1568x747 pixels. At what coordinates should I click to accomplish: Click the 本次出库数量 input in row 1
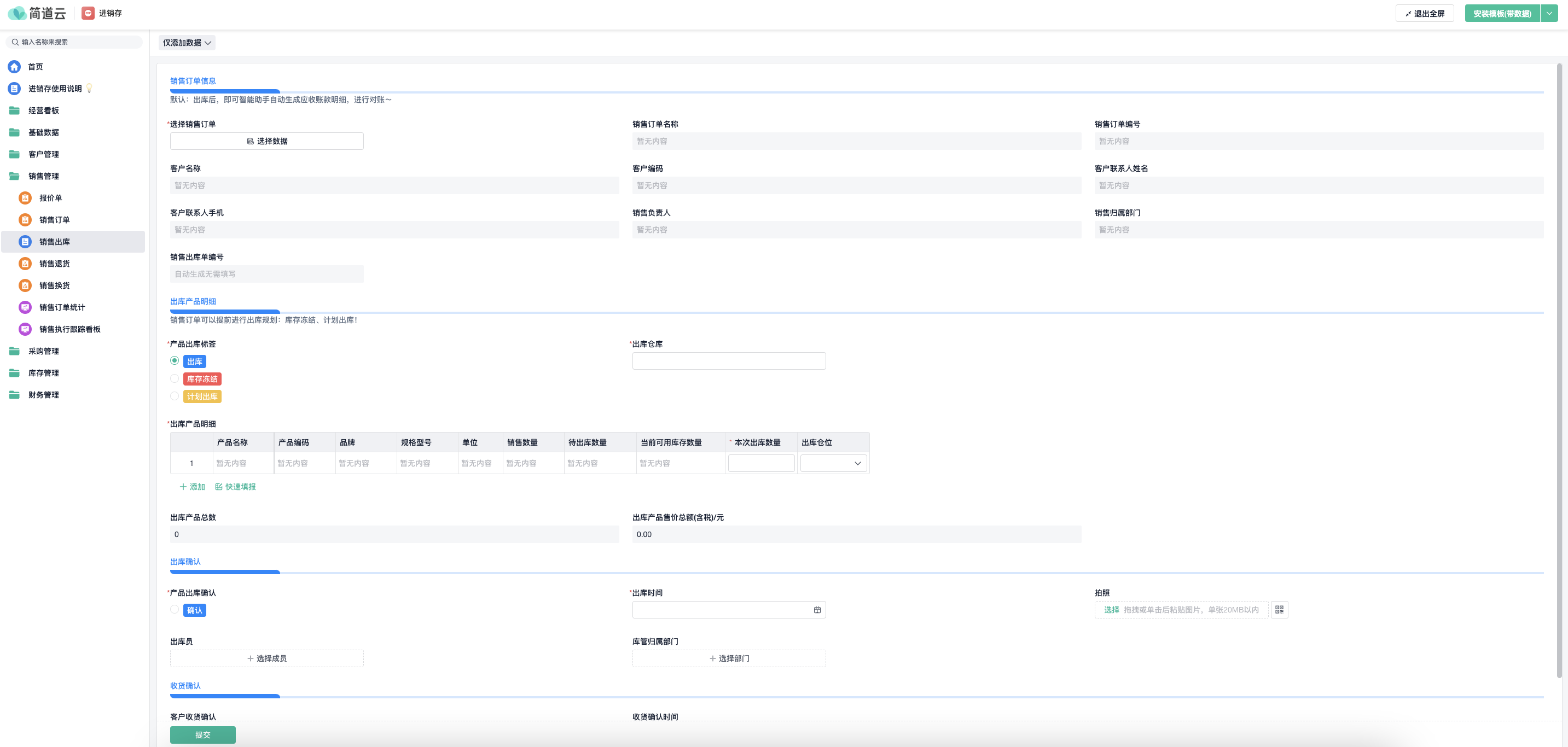(761, 463)
